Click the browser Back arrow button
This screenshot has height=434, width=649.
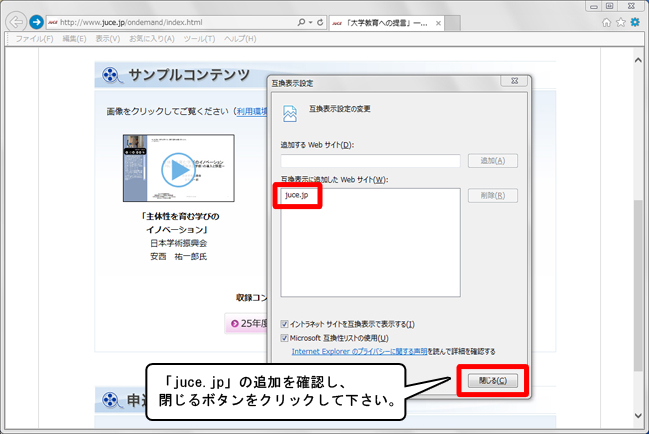[x=16, y=22]
